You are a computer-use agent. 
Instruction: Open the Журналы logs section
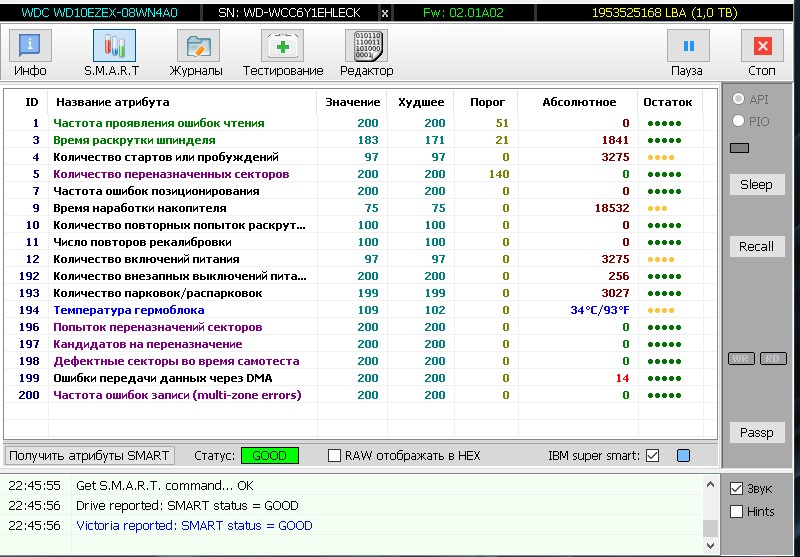[197, 53]
